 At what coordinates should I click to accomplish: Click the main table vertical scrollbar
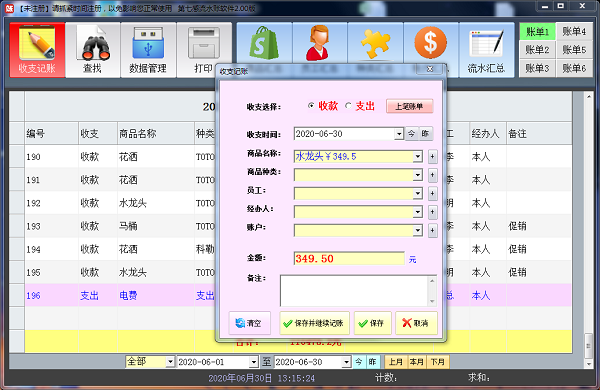coord(589,230)
